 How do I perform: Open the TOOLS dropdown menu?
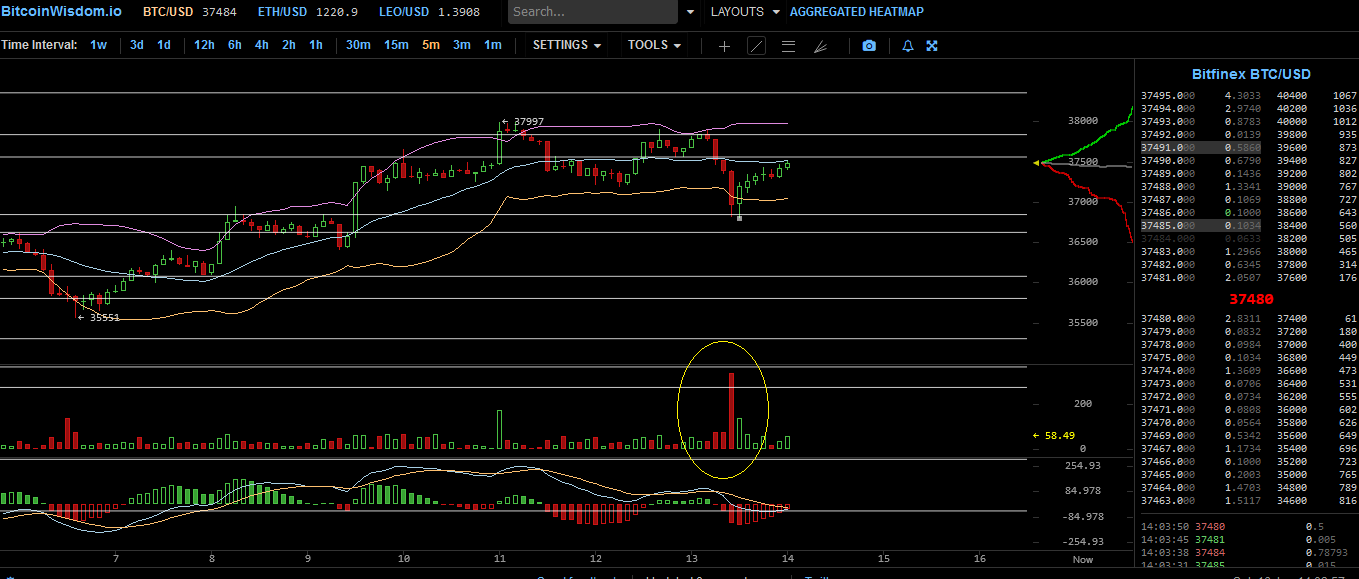[654, 45]
